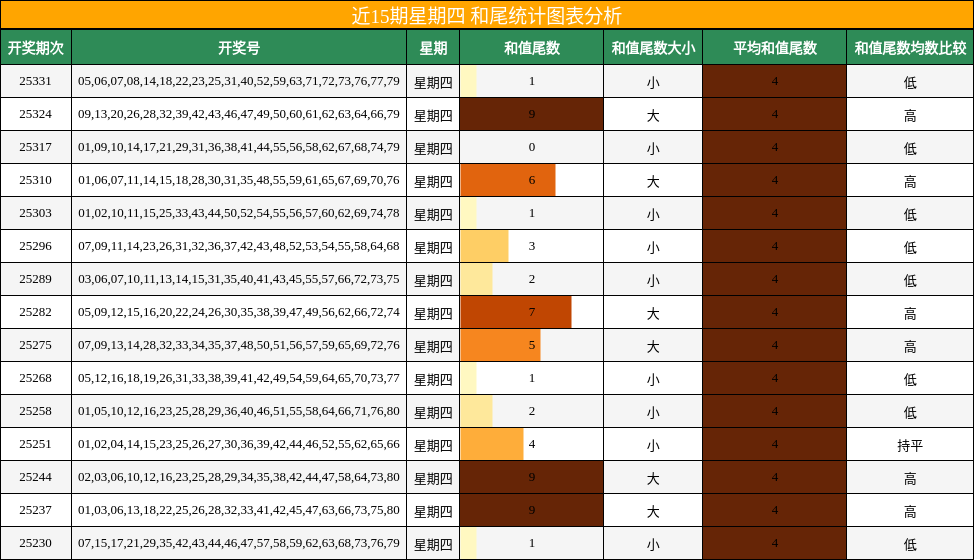Select the 低 comparison cell for period 25230
The width and height of the screenshot is (974, 560).
[910, 543]
